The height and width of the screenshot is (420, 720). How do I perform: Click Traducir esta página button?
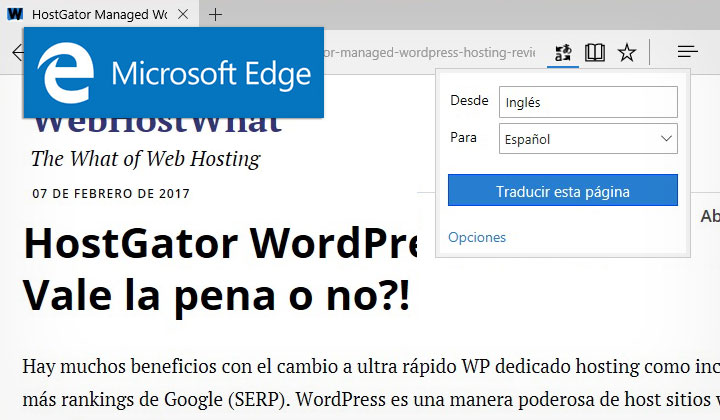pyautogui.click(x=563, y=190)
